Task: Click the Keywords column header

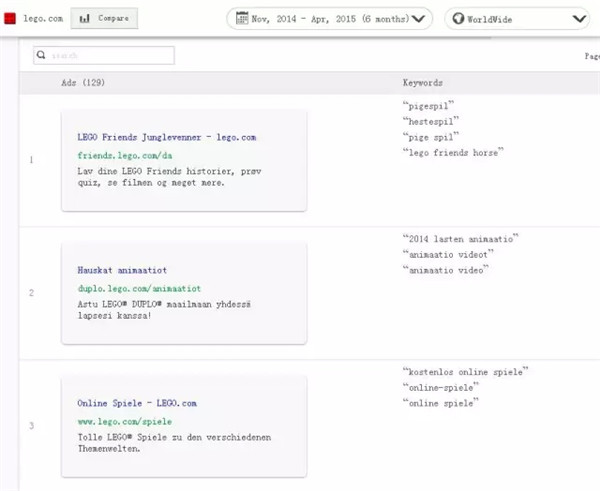Action: (x=423, y=83)
